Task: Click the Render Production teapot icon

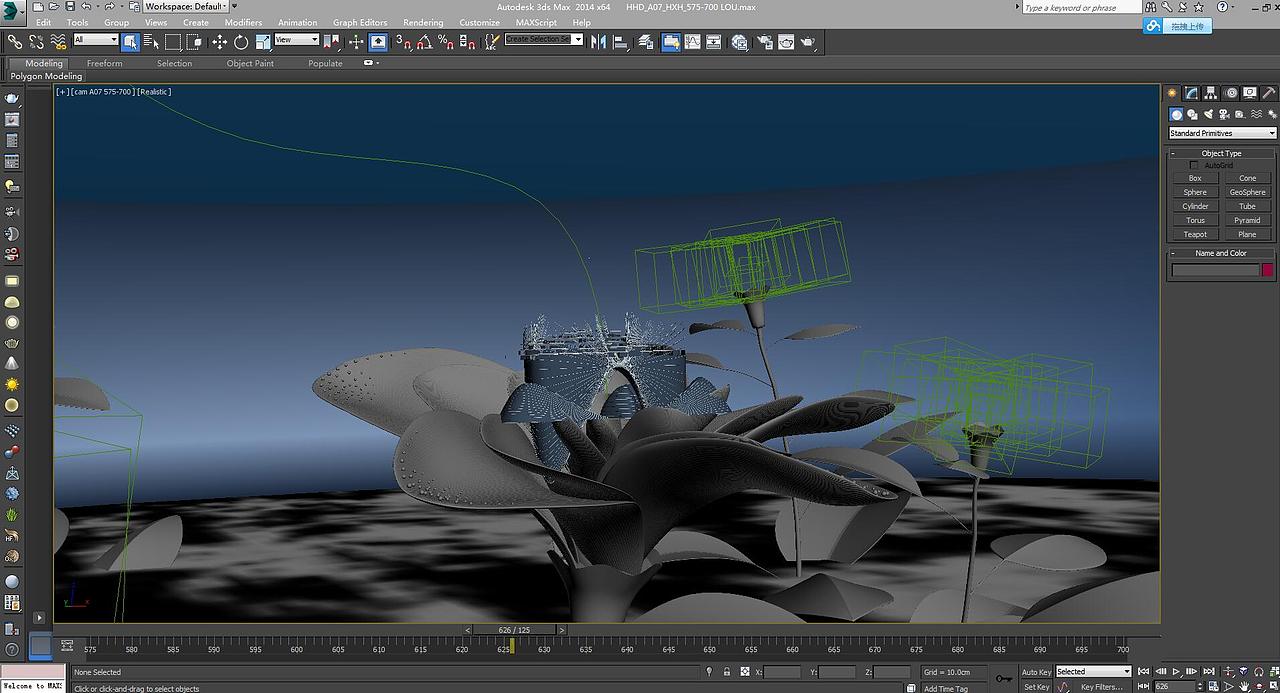Action: [x=808, y=41]
